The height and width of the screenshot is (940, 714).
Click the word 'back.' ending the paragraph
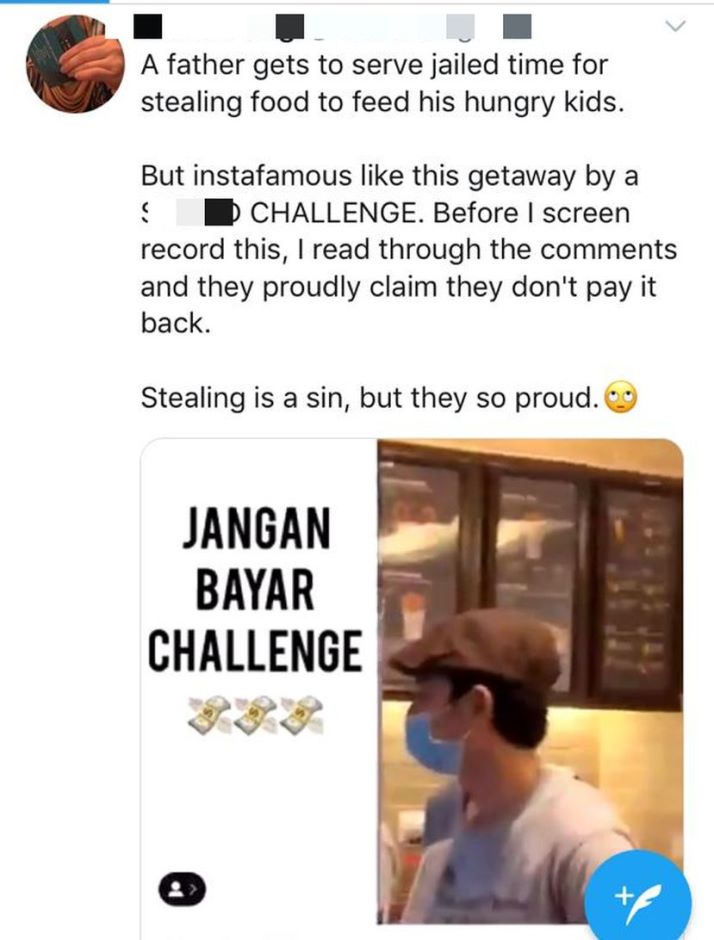(x=176, y=323)
